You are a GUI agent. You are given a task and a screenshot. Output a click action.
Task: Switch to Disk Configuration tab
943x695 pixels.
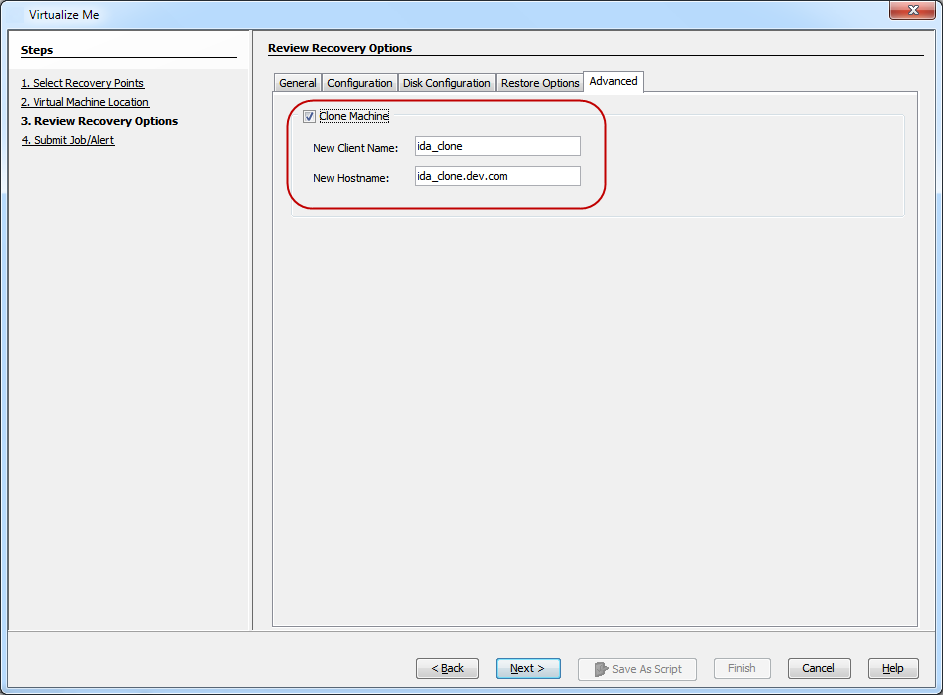446,83
